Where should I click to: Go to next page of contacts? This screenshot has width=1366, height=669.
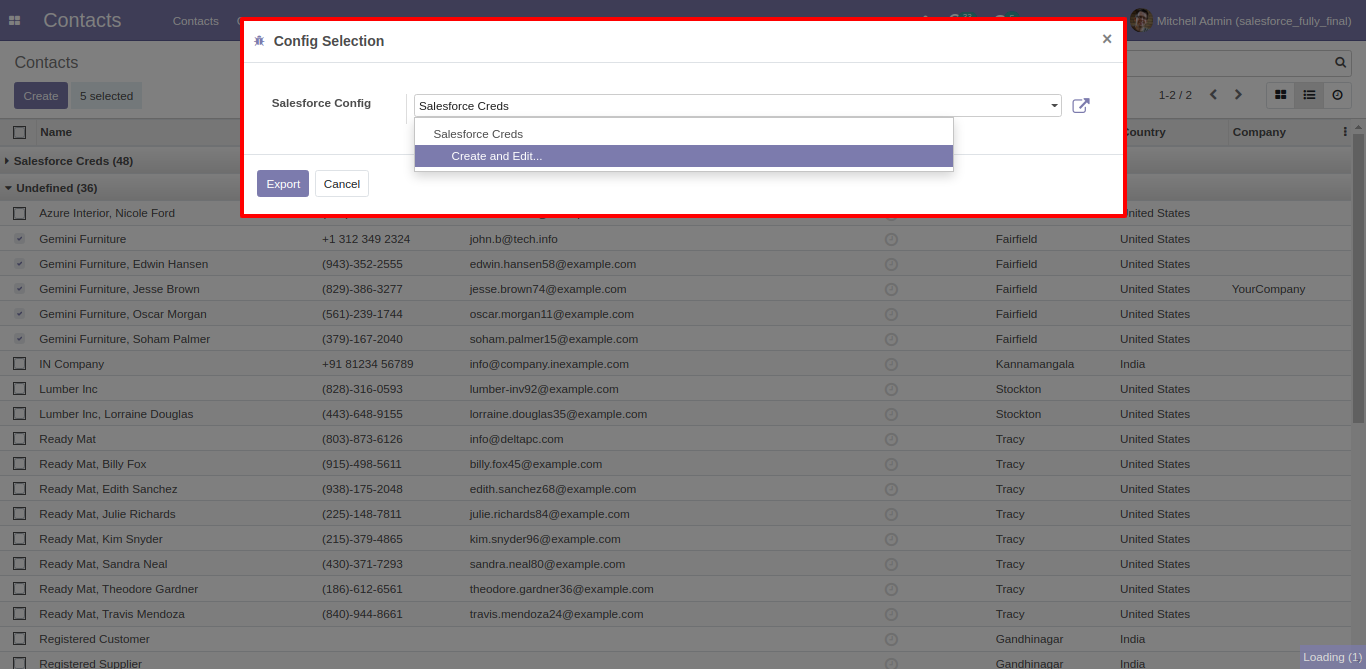1238,95
